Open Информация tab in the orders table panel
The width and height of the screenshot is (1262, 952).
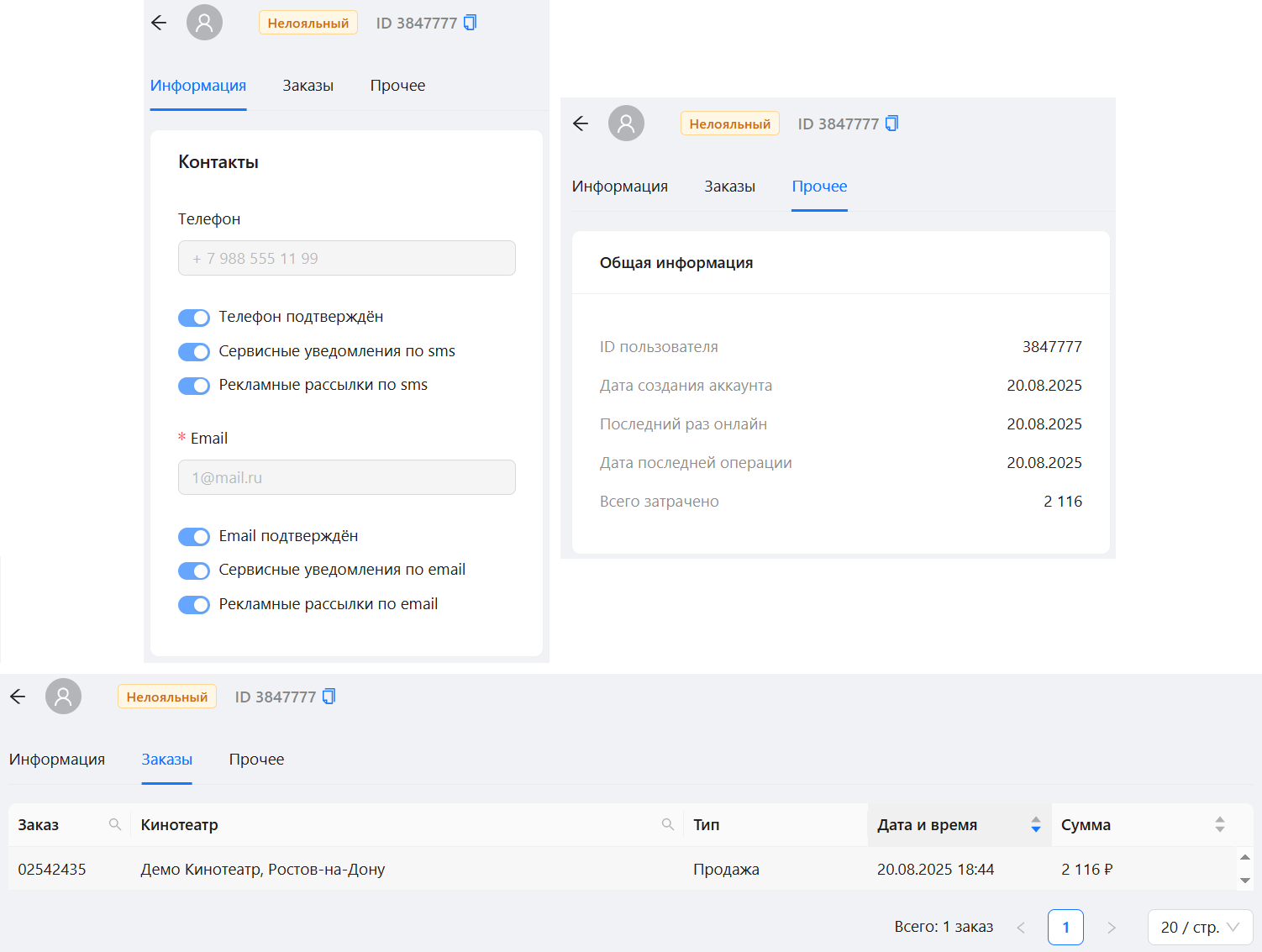click(57, 760)
